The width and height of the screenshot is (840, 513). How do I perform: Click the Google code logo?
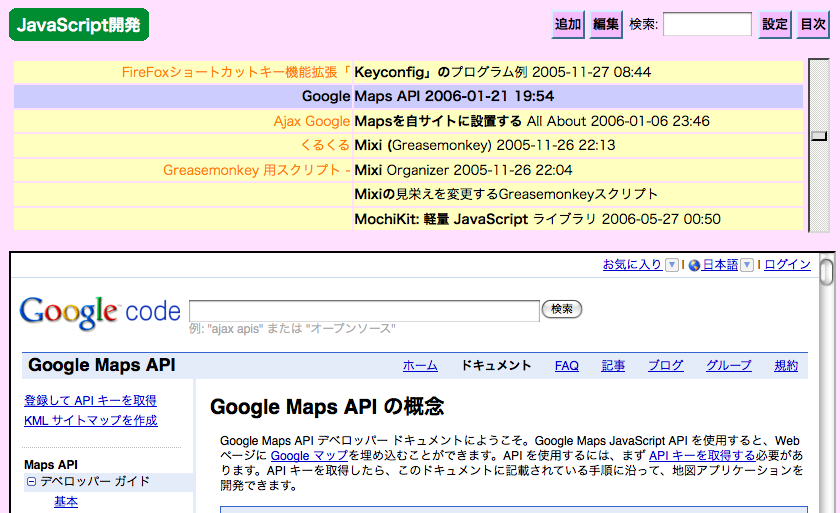click(100, 312)
